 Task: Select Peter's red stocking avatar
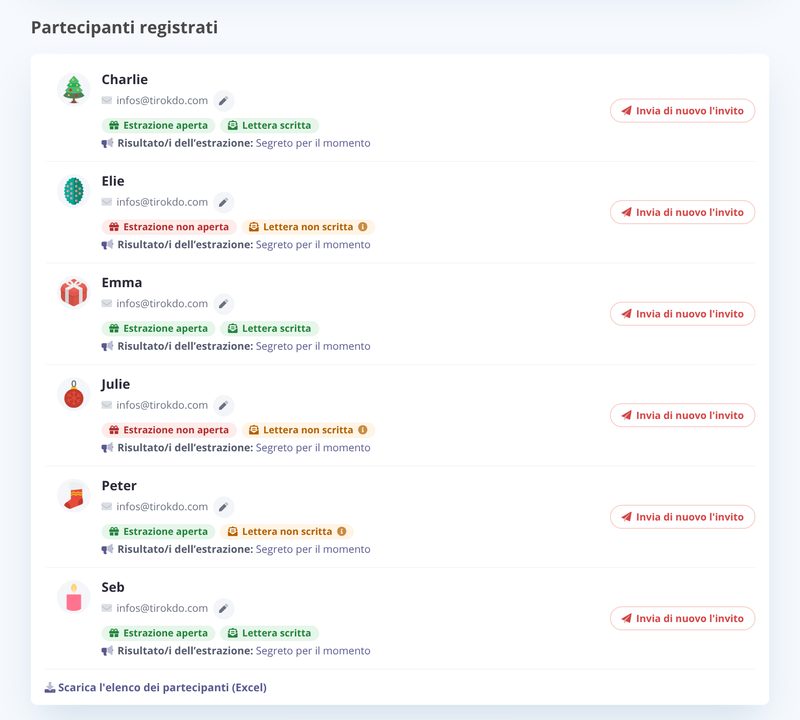click(74, 495)
